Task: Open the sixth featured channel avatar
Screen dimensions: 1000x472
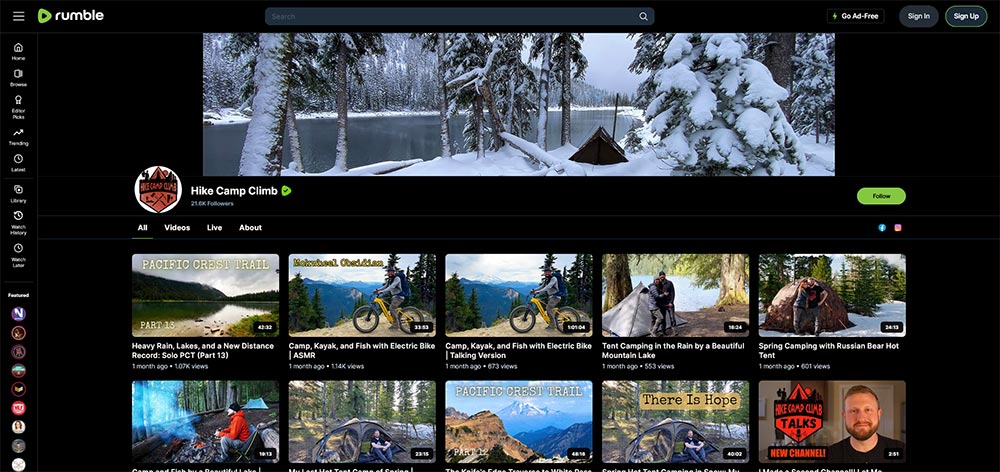Action: [18, 408]
